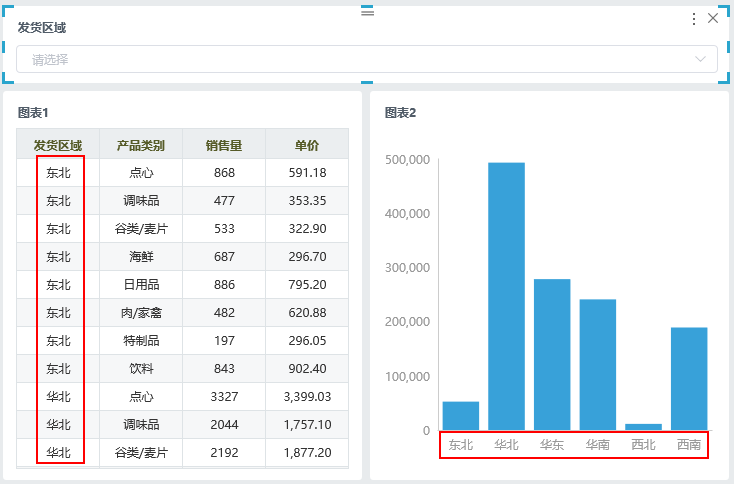Click the 图表2 title
This screenshot has width=734, height=484.
click(400, 112)
